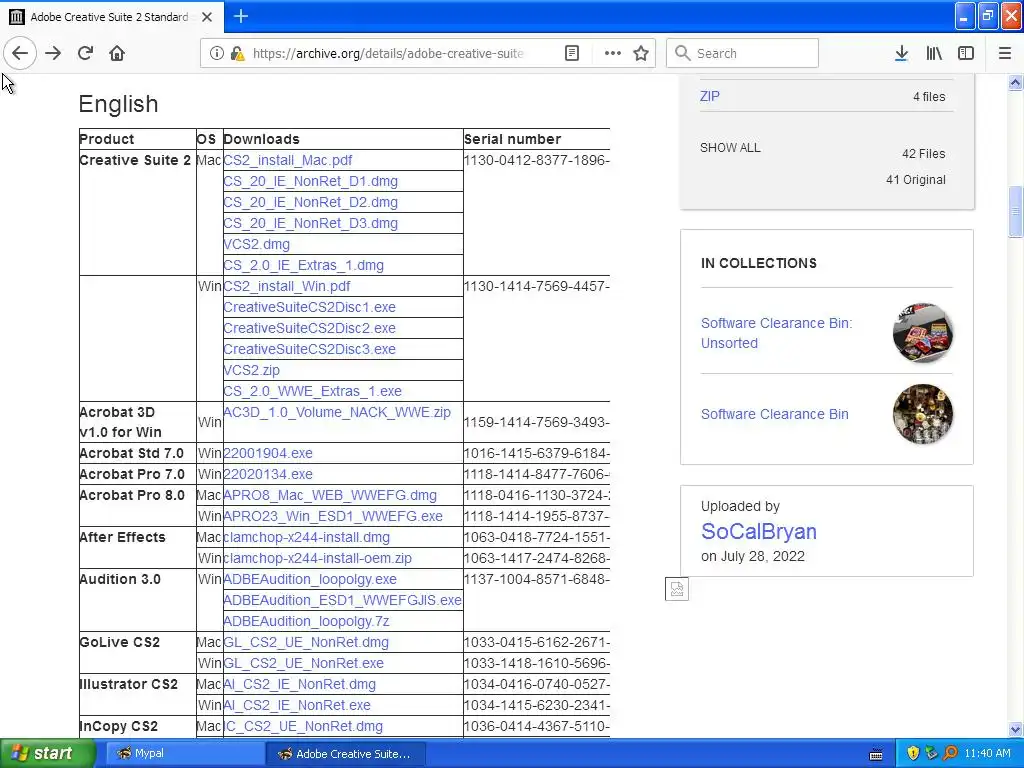
Task: Close the Adobe Creative Suite 2 tab
Action: [207, 17]
